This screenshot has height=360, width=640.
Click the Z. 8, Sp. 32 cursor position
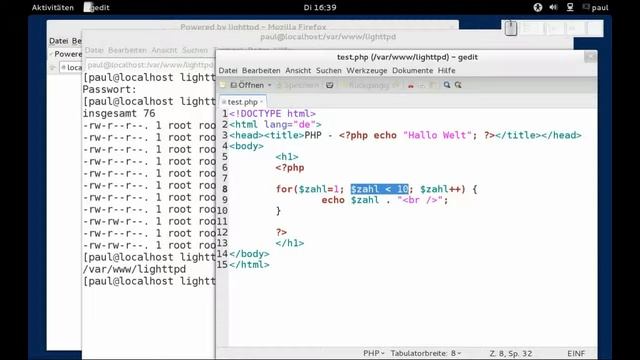[x=511, y=353]
